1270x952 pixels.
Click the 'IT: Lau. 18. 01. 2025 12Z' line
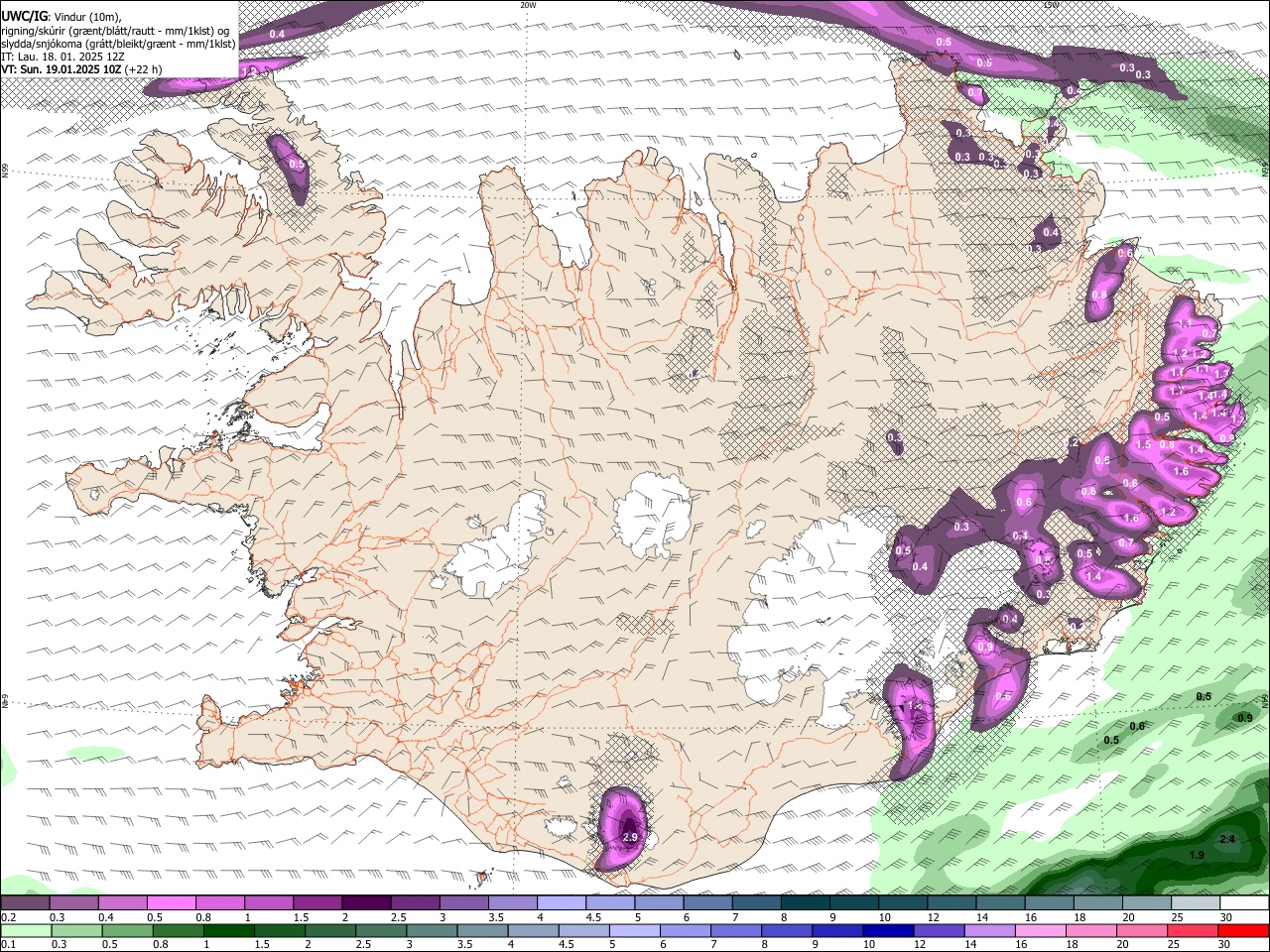click(63, 57)
